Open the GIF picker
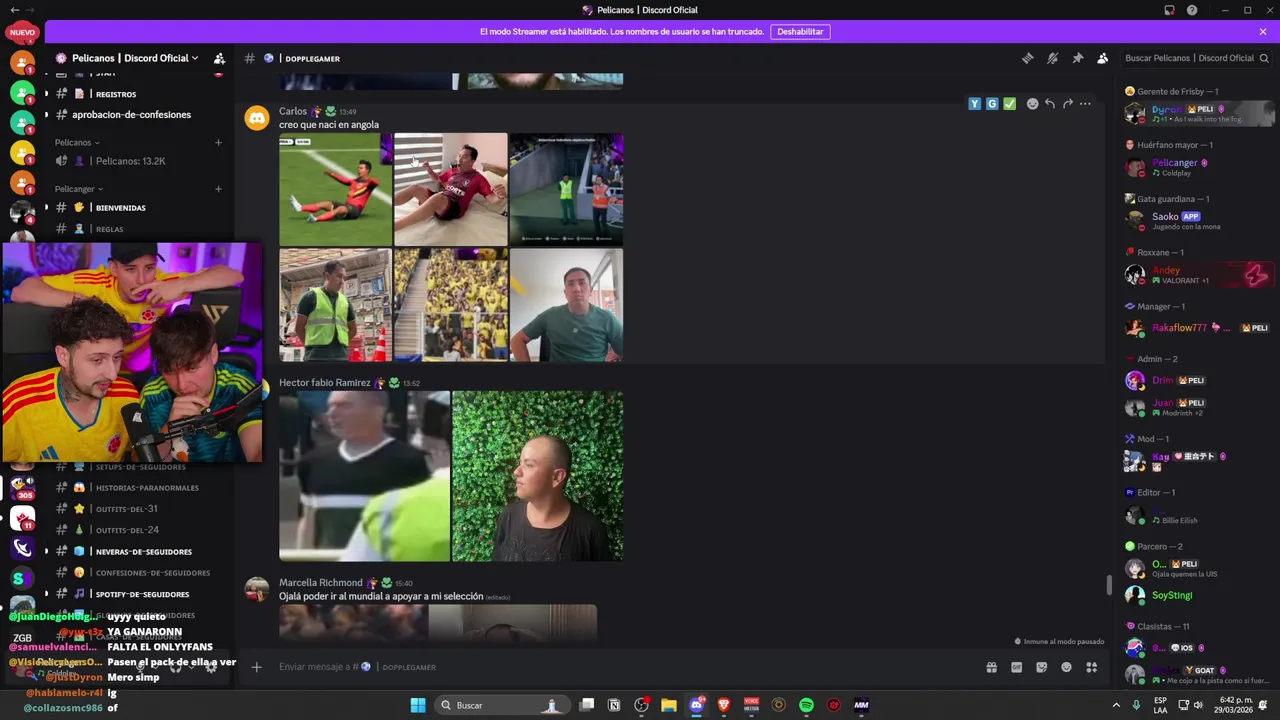The width and height of the screenshot is (1280, 720). 1016,667
